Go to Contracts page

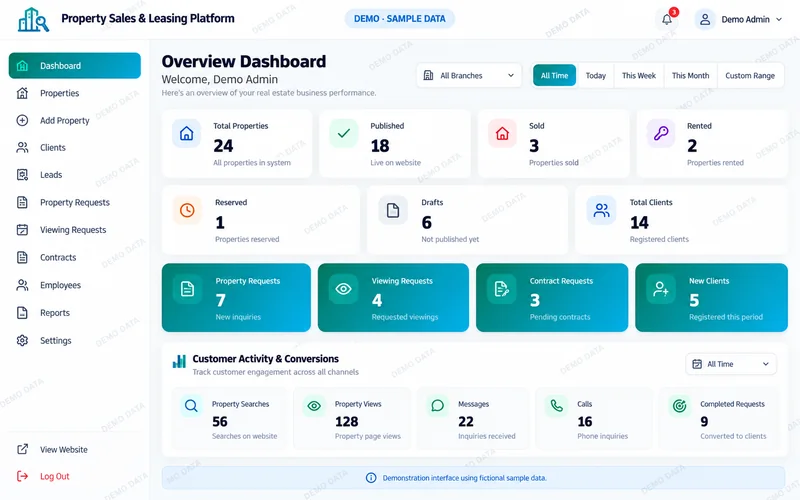[74, 258]
